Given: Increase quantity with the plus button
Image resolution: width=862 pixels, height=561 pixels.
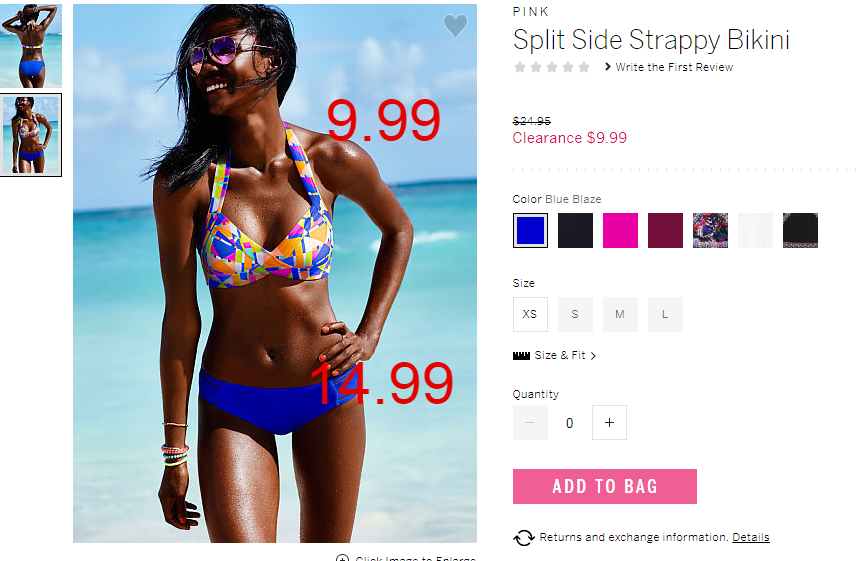Looking at the screenshot, I should point(609,422).
